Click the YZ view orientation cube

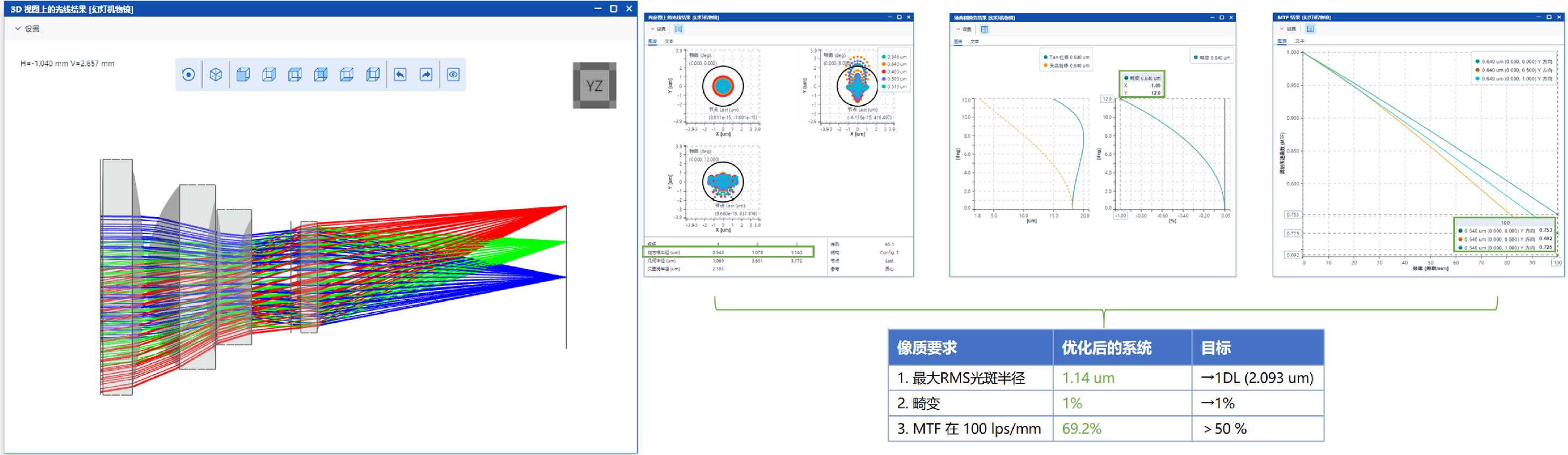point(594,85)
